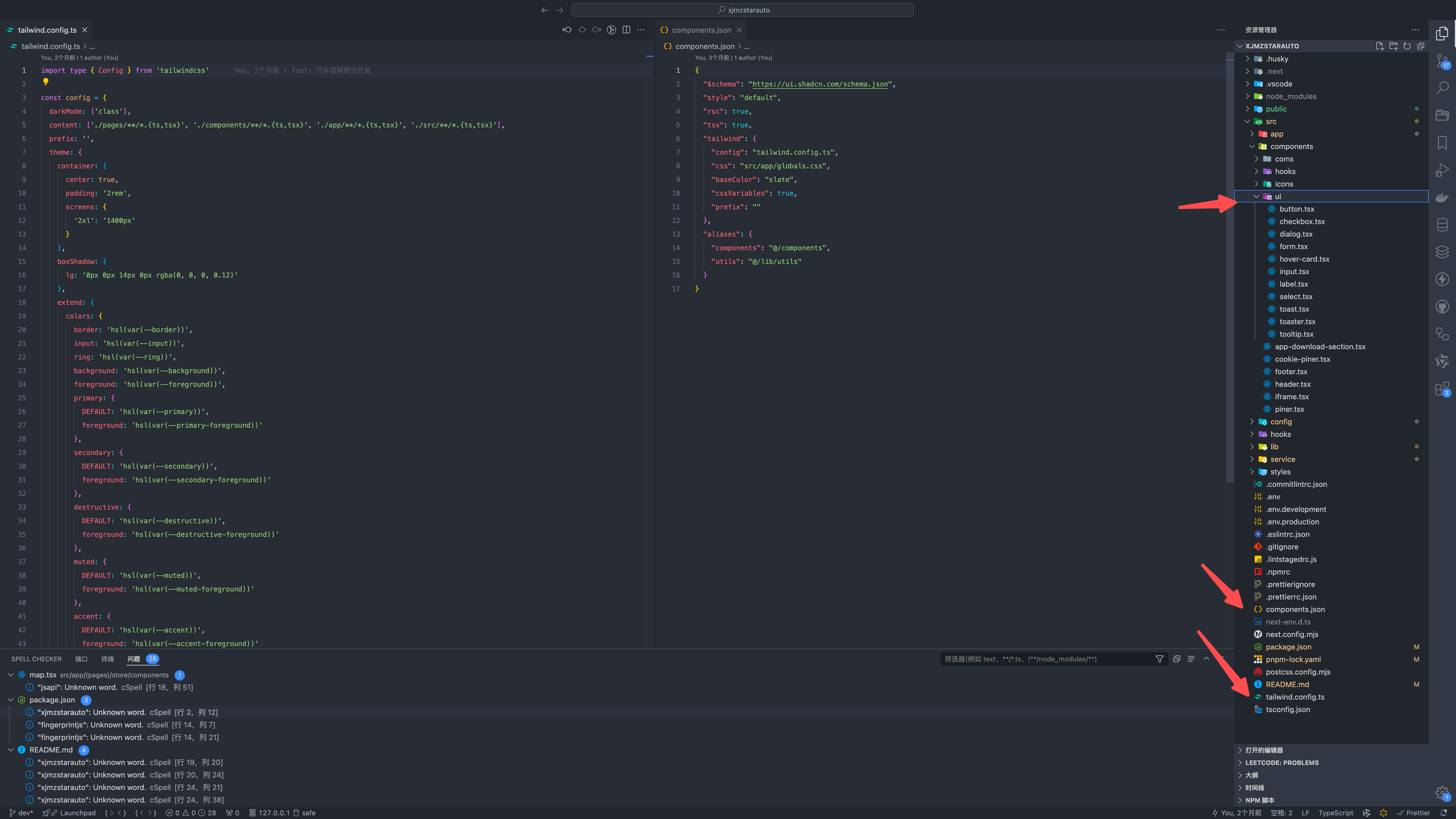The width and height of the screenshot is (1456, 819).
Task: Open the 端口 ports panel tab
Action: (81, 659)
